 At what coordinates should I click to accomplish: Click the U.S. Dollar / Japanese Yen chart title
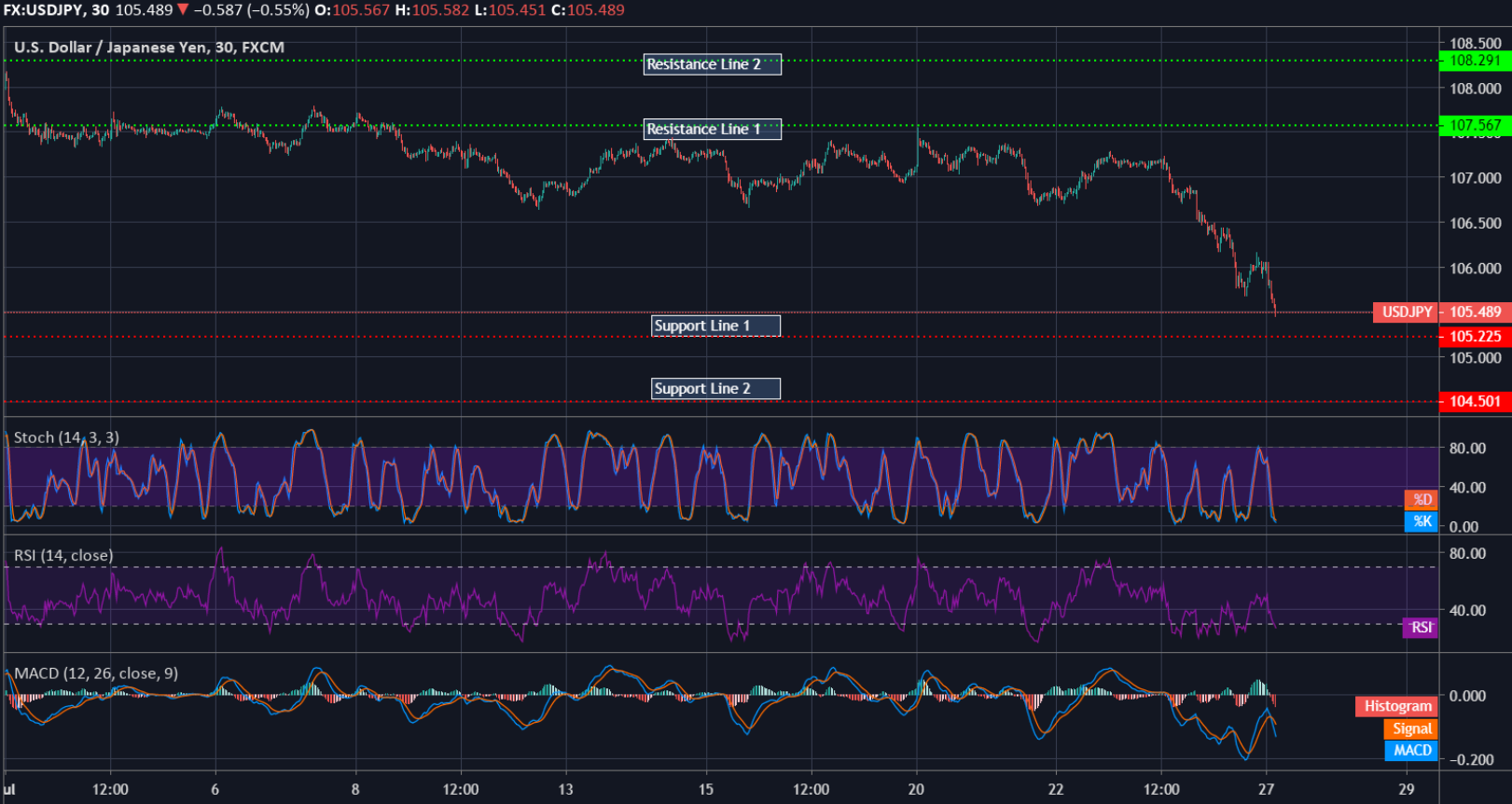tap(149, 47)
